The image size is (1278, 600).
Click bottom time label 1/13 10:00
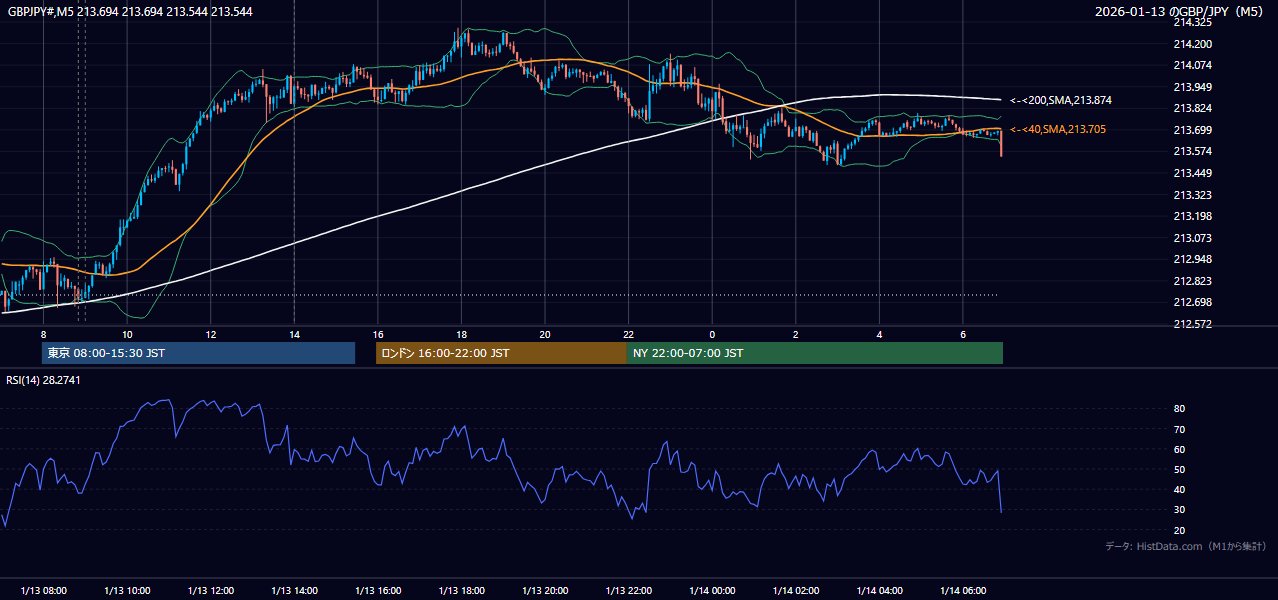pyautogui.click(x=127, y=591)
